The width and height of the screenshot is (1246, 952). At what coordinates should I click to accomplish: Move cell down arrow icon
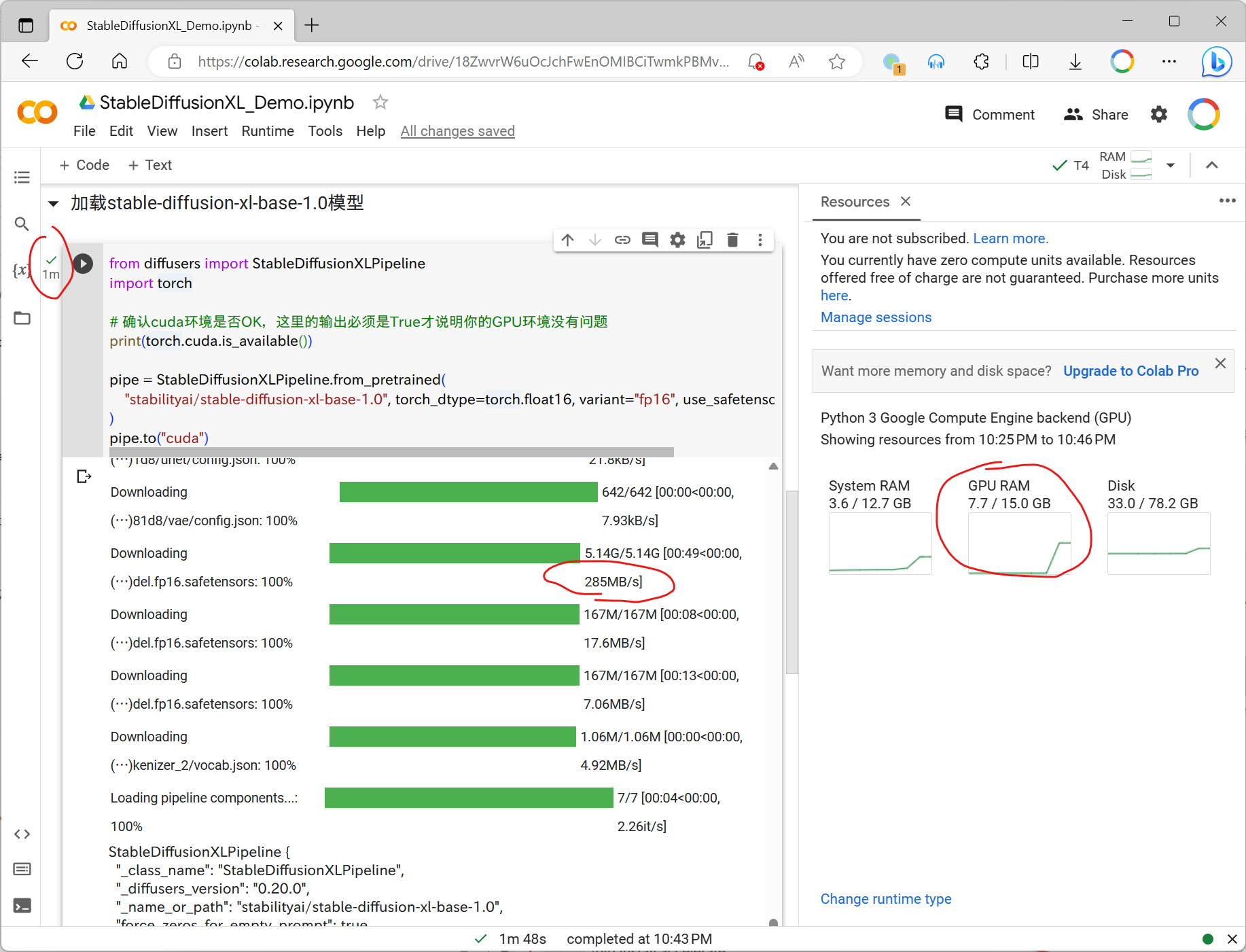[x=595, y=239]
